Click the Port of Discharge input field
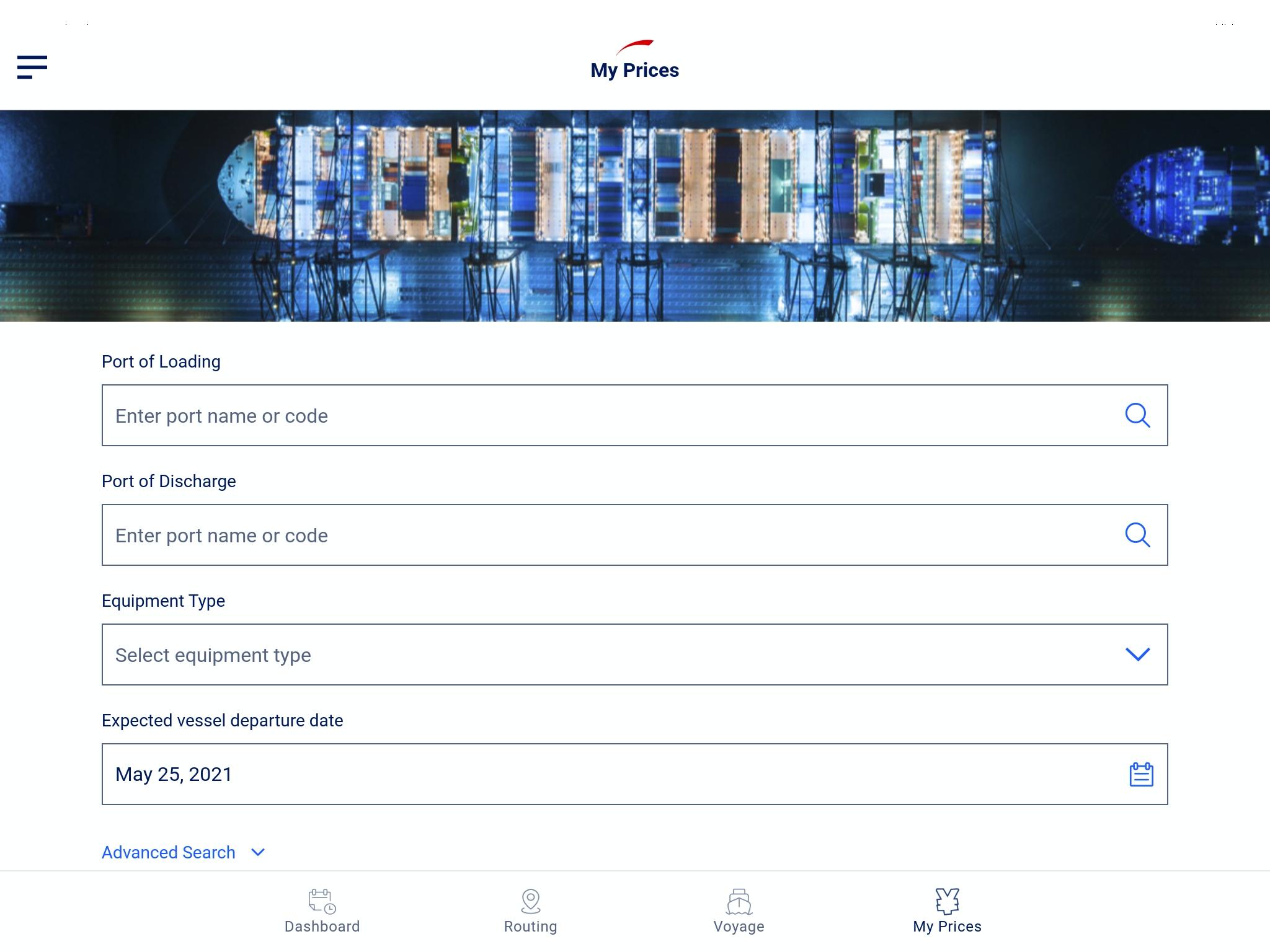Image resolution: width=1270 pixels, height=952 pixels. click(x=635, y=535)
